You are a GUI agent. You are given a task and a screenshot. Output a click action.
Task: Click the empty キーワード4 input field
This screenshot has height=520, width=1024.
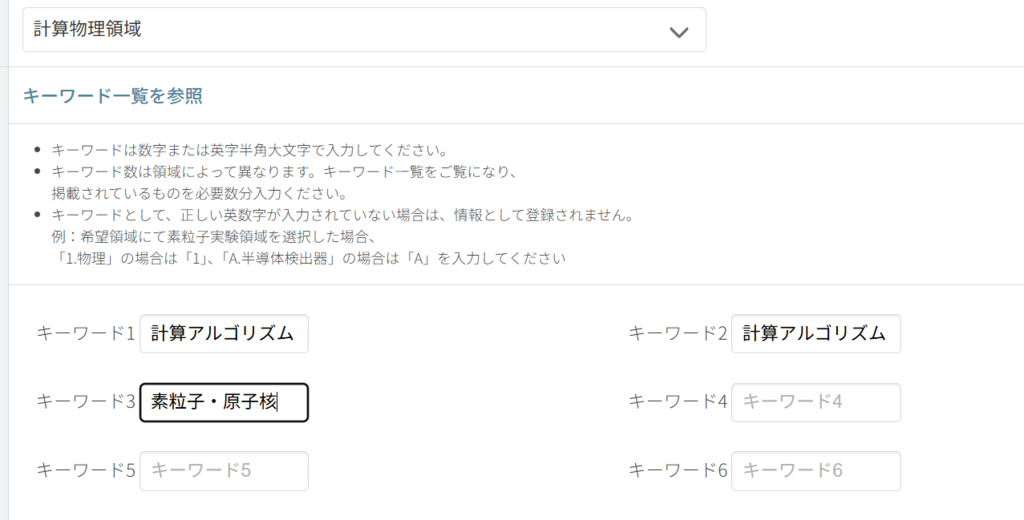coord(816,402)
